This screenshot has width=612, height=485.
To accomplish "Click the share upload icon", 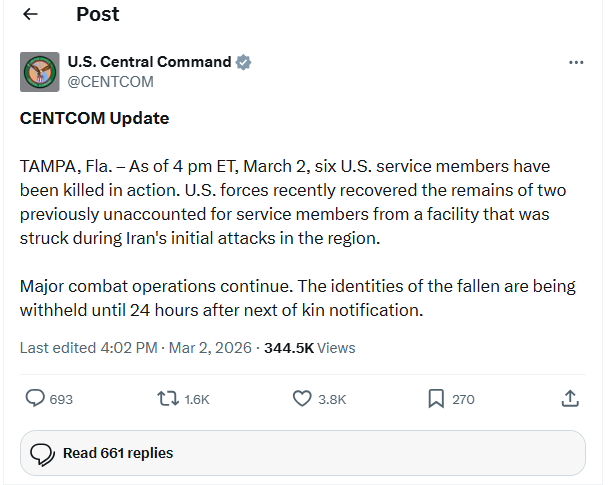I will coord(570,399).
